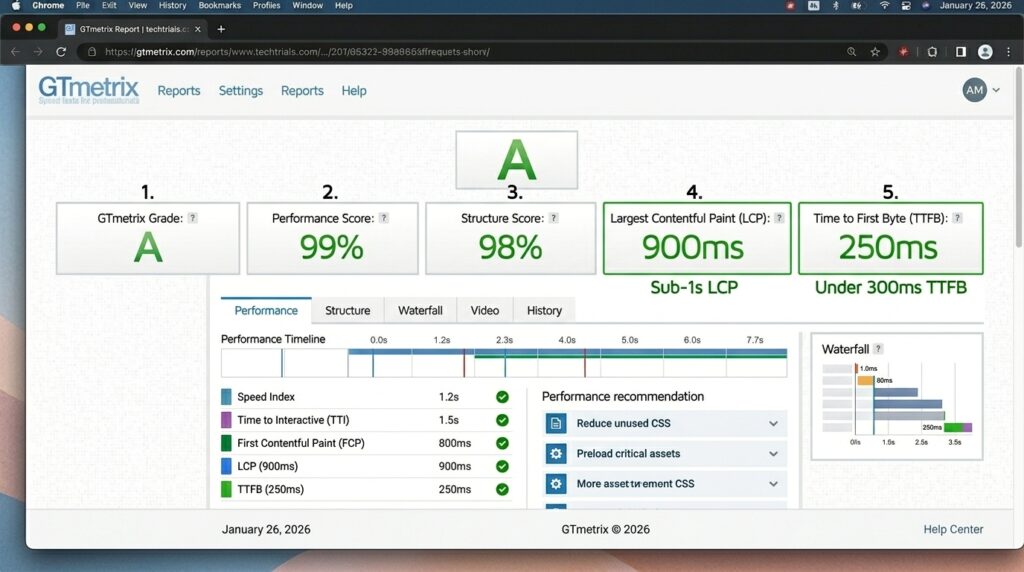
Task: Click Wi-Fi icon in menu bar
Action: pyautogui.click(x=884, y=5)
